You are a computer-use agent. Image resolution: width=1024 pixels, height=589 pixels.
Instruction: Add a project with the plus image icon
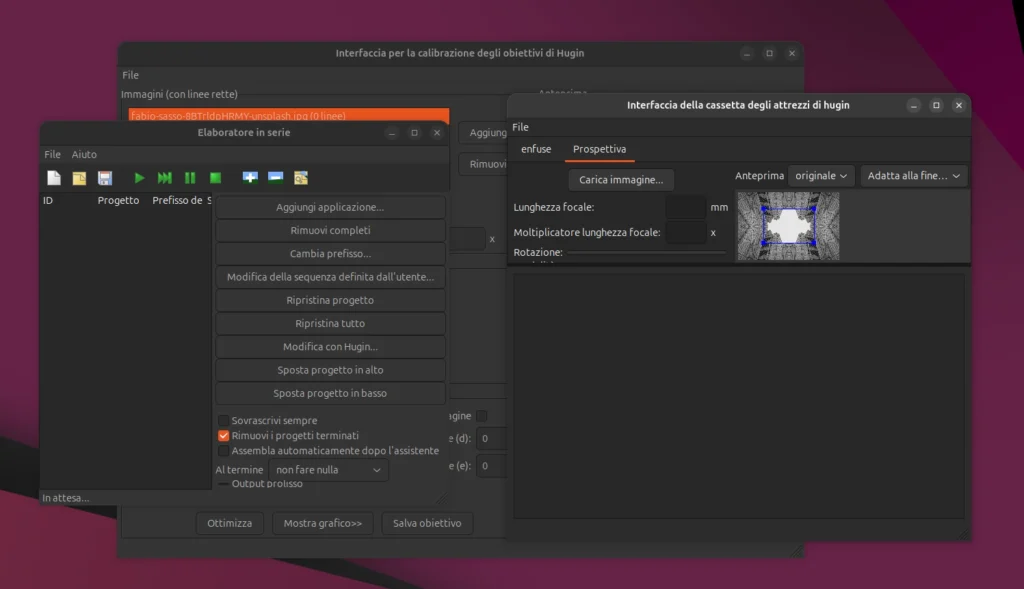pyautogui.click(x=250, y=178)
